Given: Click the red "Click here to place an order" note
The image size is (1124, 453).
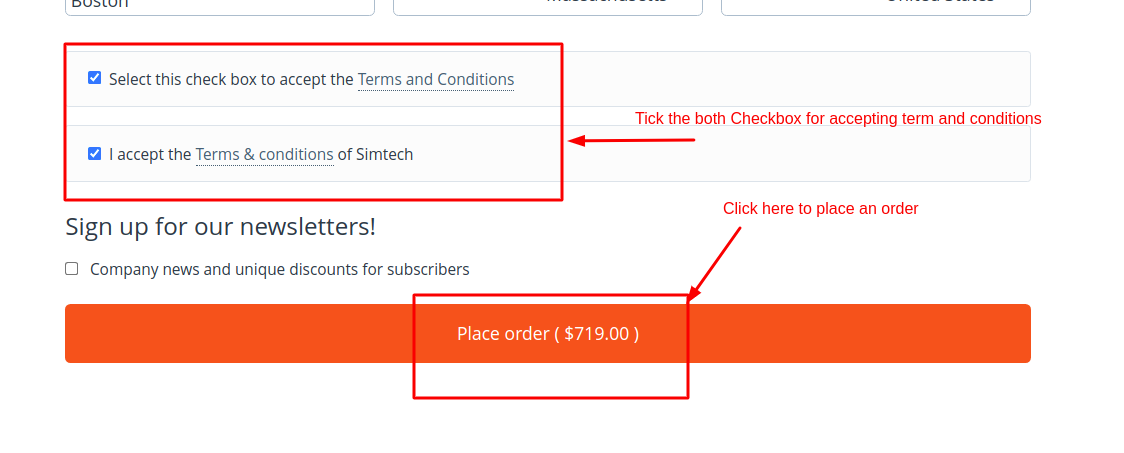Looking at the screenshot, I should 820,208.
